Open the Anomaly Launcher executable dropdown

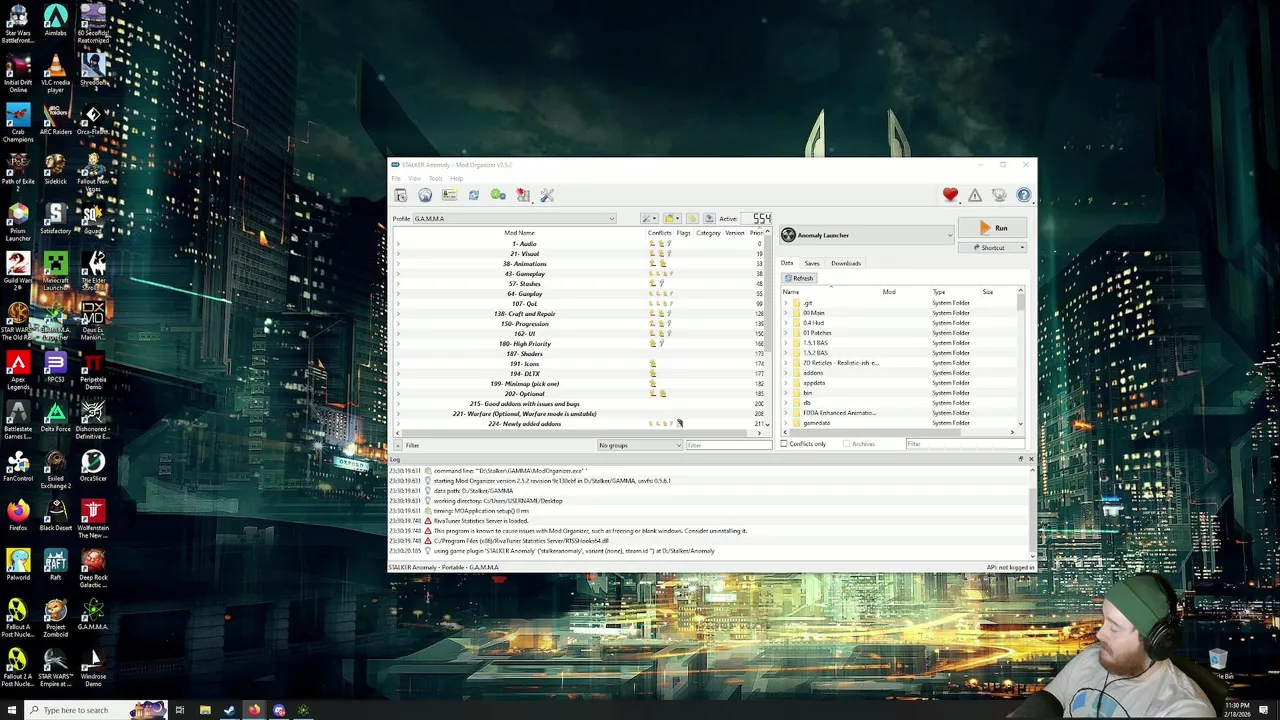(x=867, y=235)
